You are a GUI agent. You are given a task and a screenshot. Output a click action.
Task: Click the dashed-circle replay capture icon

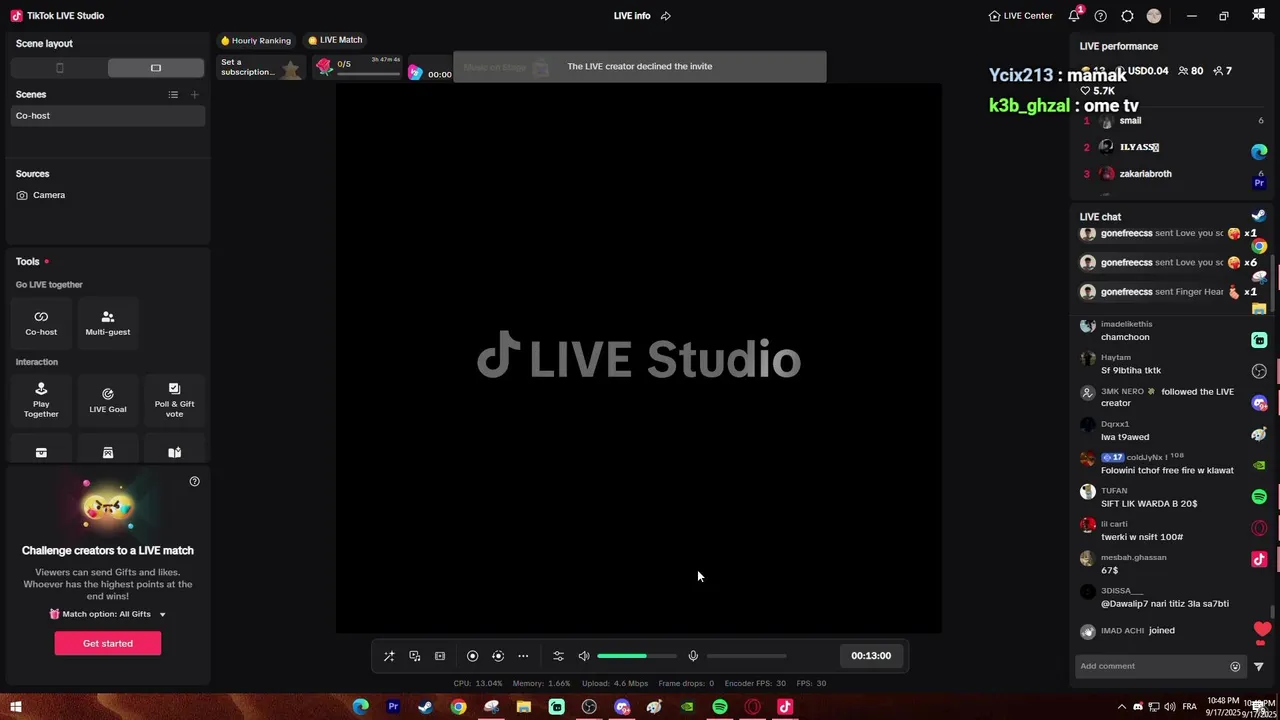(498, 656)
